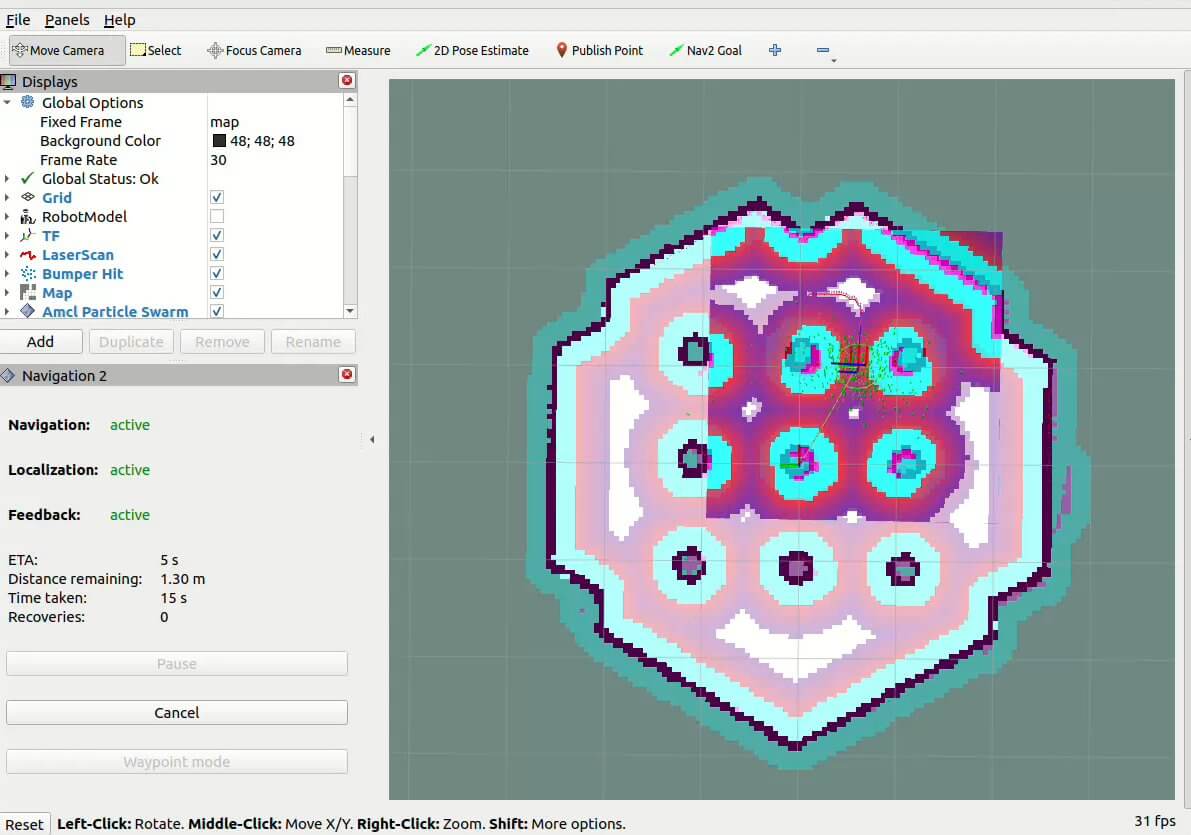This screenshot has height=835, width=1191.
Task: Click the plus icon to add a tool
Action: (x=775, y=50)
